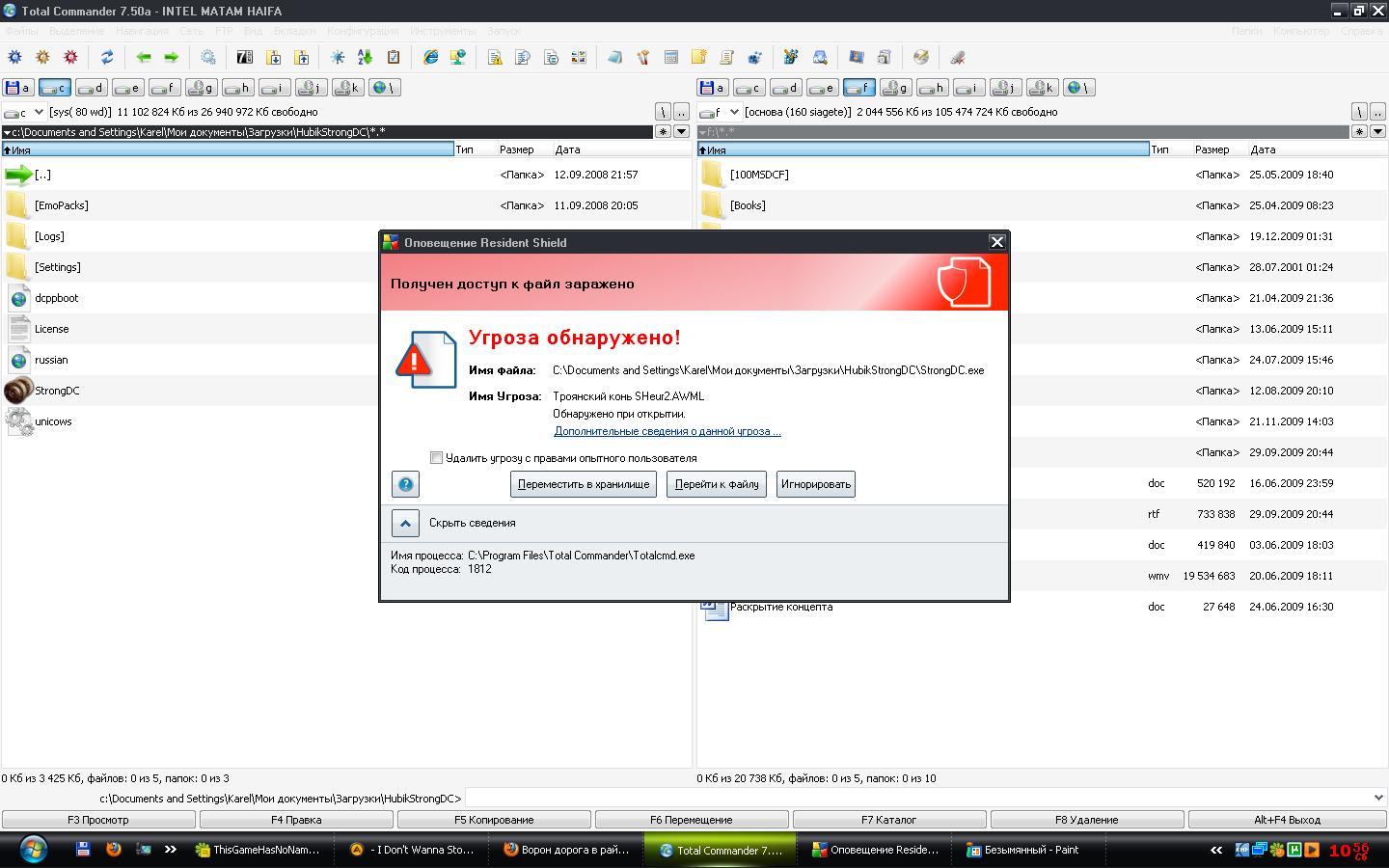Viewport: 1389px width, 868px height.
Task: Open the additional threat information link
Action: 667,431
